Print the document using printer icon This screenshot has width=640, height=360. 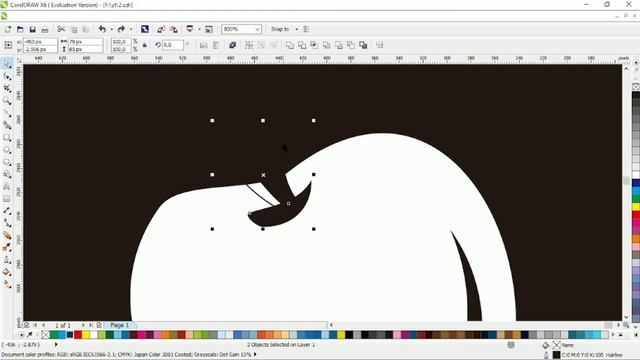tap(45, 29)
